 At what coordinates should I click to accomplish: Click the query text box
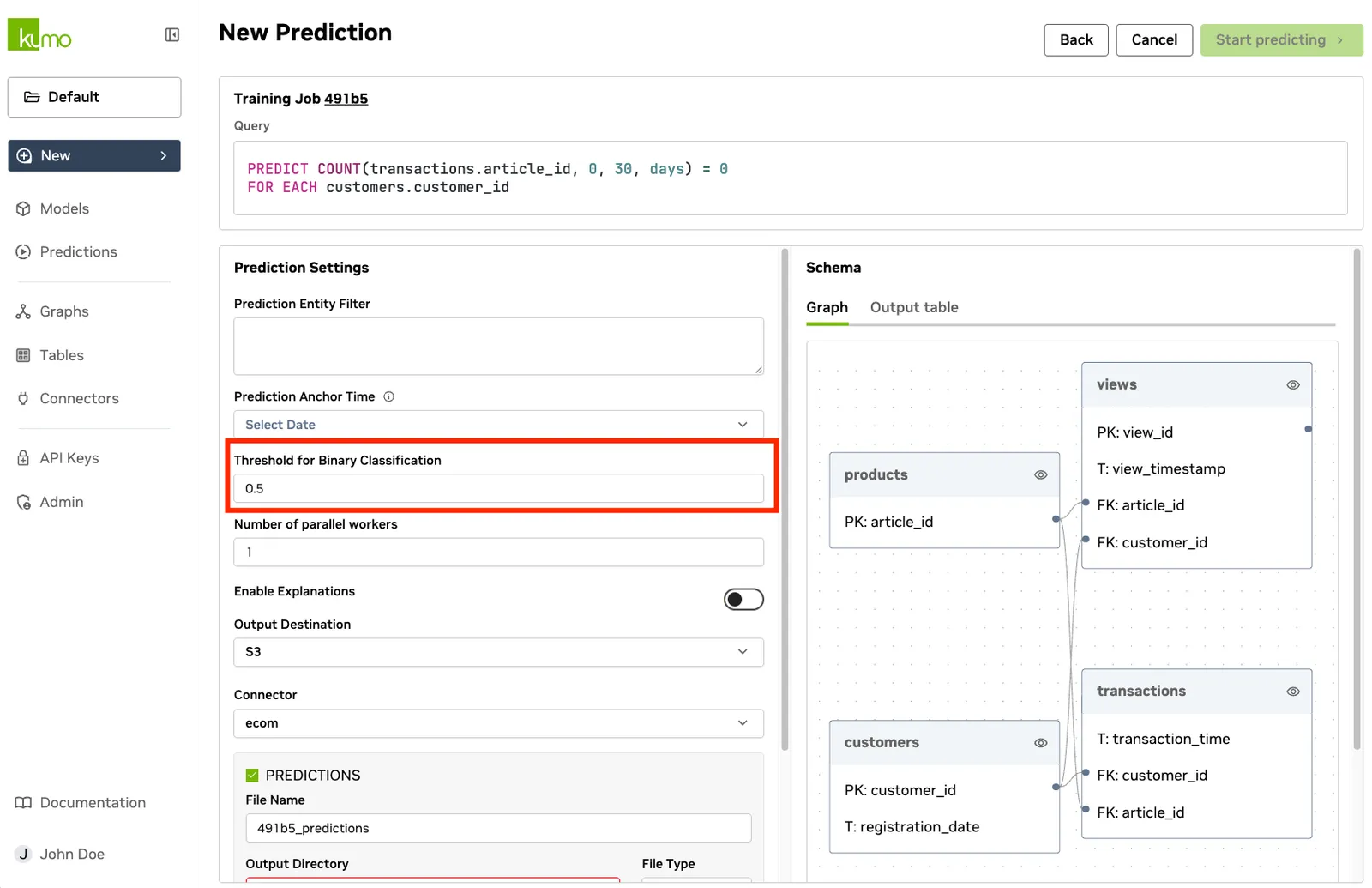pos(790,178)
